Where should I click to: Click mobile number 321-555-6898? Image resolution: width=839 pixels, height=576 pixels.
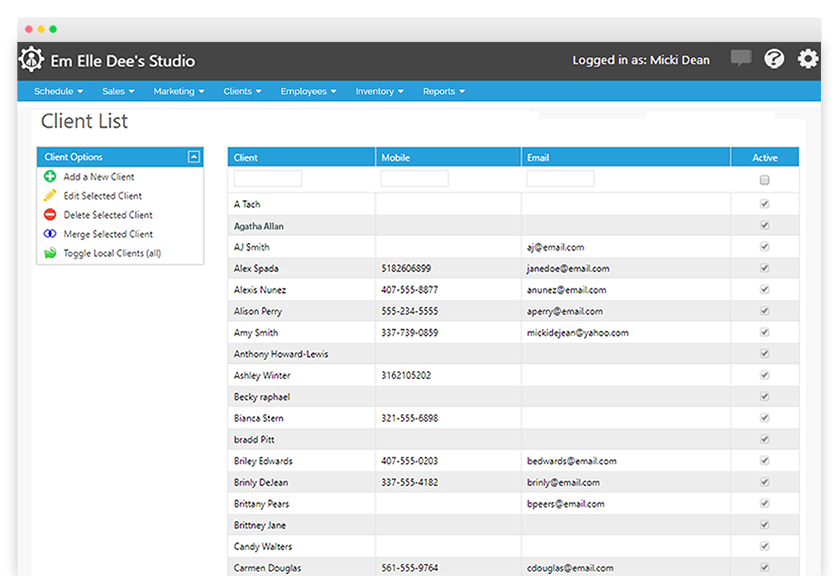(x=409, y=418)
